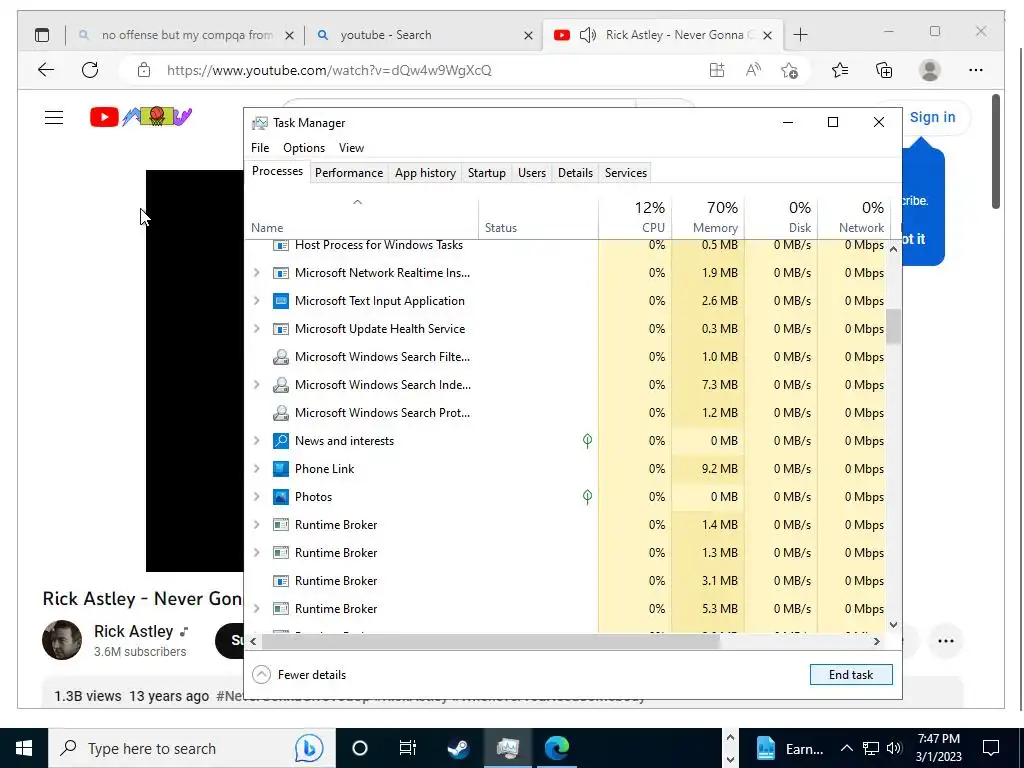Open Task Manager File menu
The image size is (1024, 768).
coord(260,148)
